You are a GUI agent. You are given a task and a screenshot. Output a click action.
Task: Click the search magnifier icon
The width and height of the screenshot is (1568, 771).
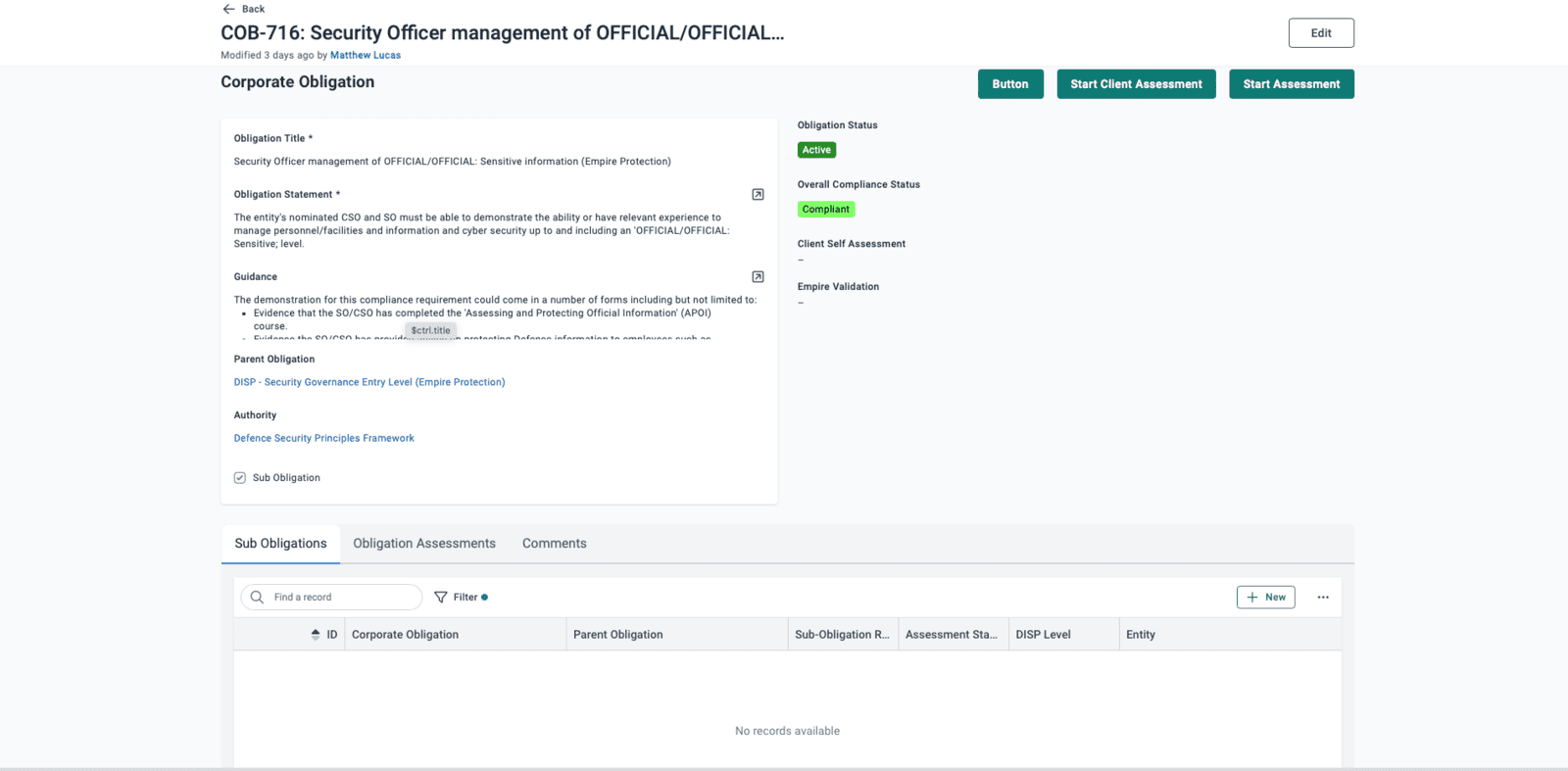[257, 598]
